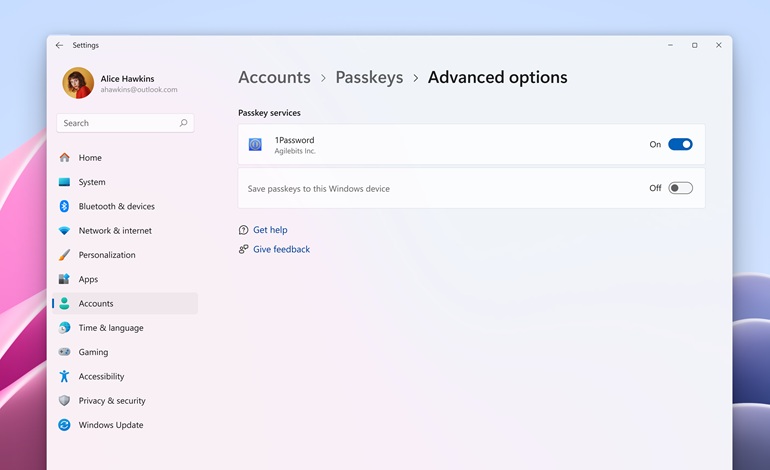Enable Save passkeys to this Windows device toggle
The height and width of the screenshot is (470, 770).
point(680,188)
